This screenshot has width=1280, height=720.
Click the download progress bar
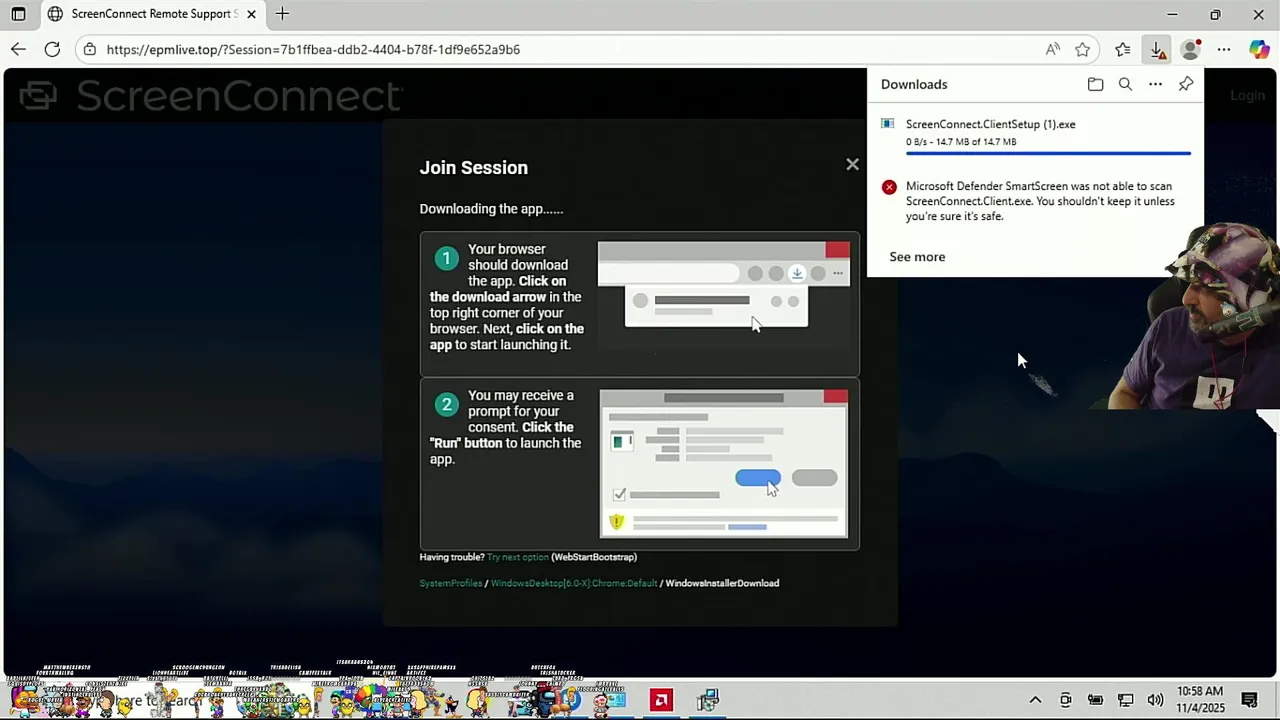click(1048, 153)
